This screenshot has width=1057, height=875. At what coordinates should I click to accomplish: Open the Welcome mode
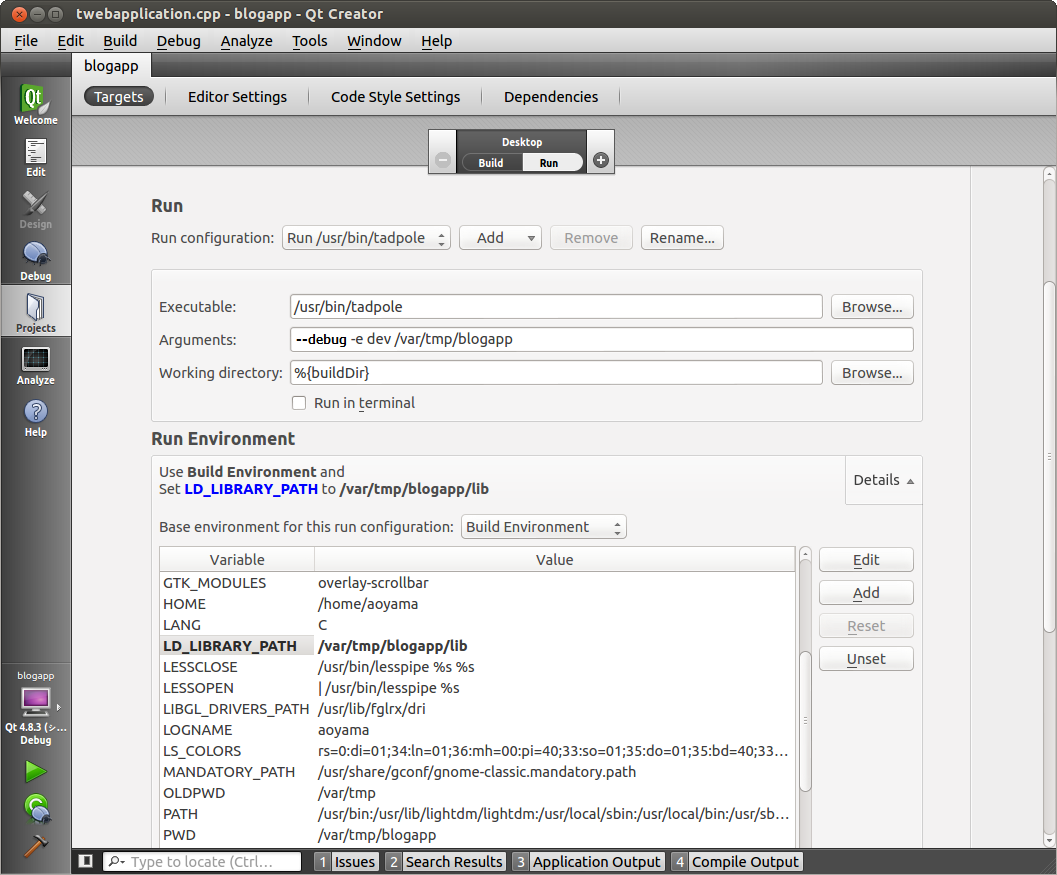pos(36,105)
